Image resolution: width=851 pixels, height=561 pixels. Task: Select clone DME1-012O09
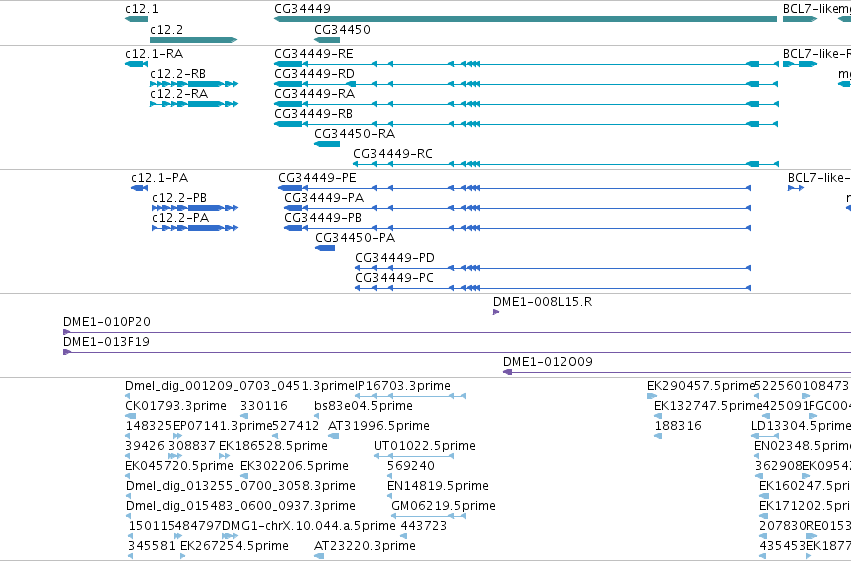(677, 372)
